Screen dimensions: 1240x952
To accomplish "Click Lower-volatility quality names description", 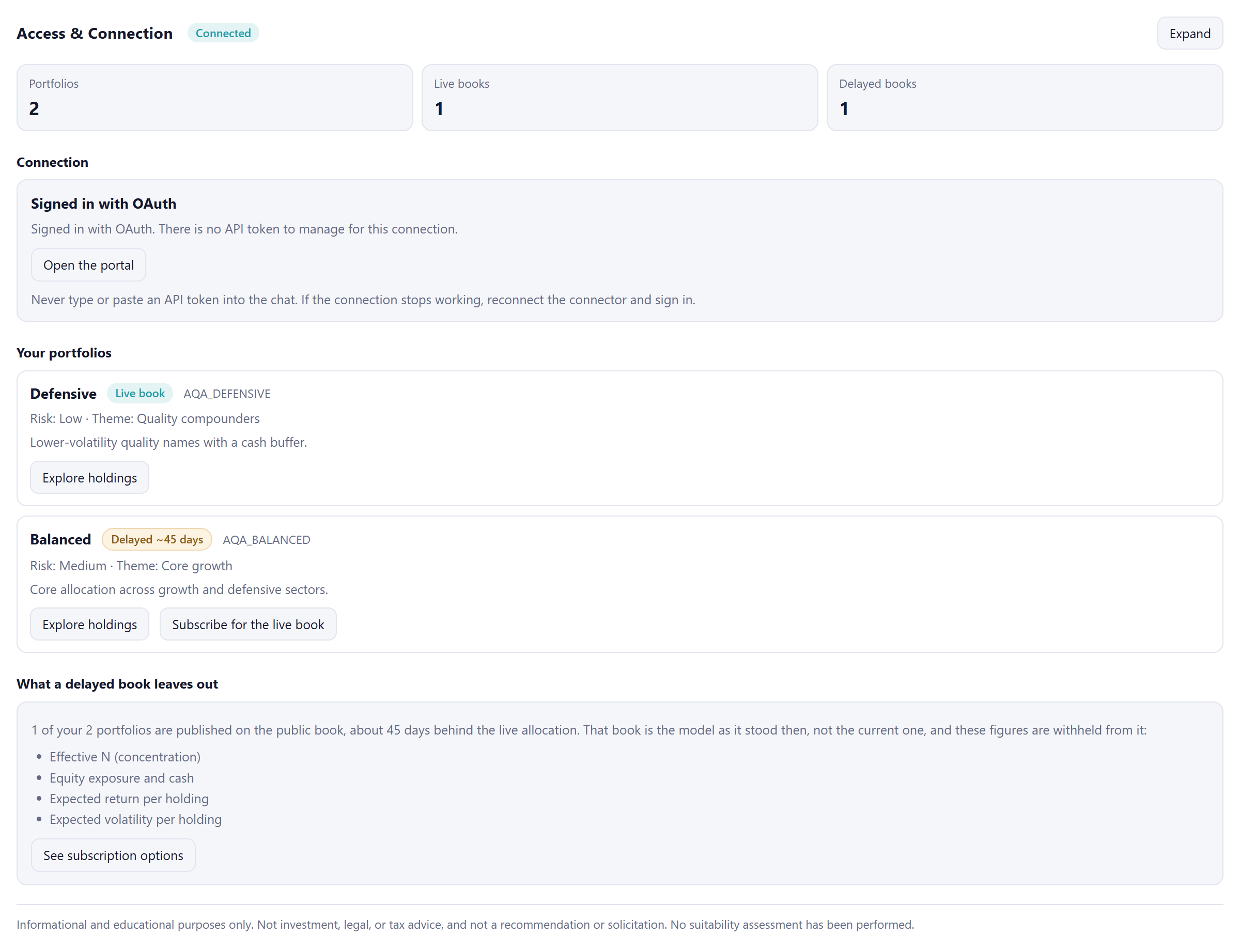I will 169,442.
